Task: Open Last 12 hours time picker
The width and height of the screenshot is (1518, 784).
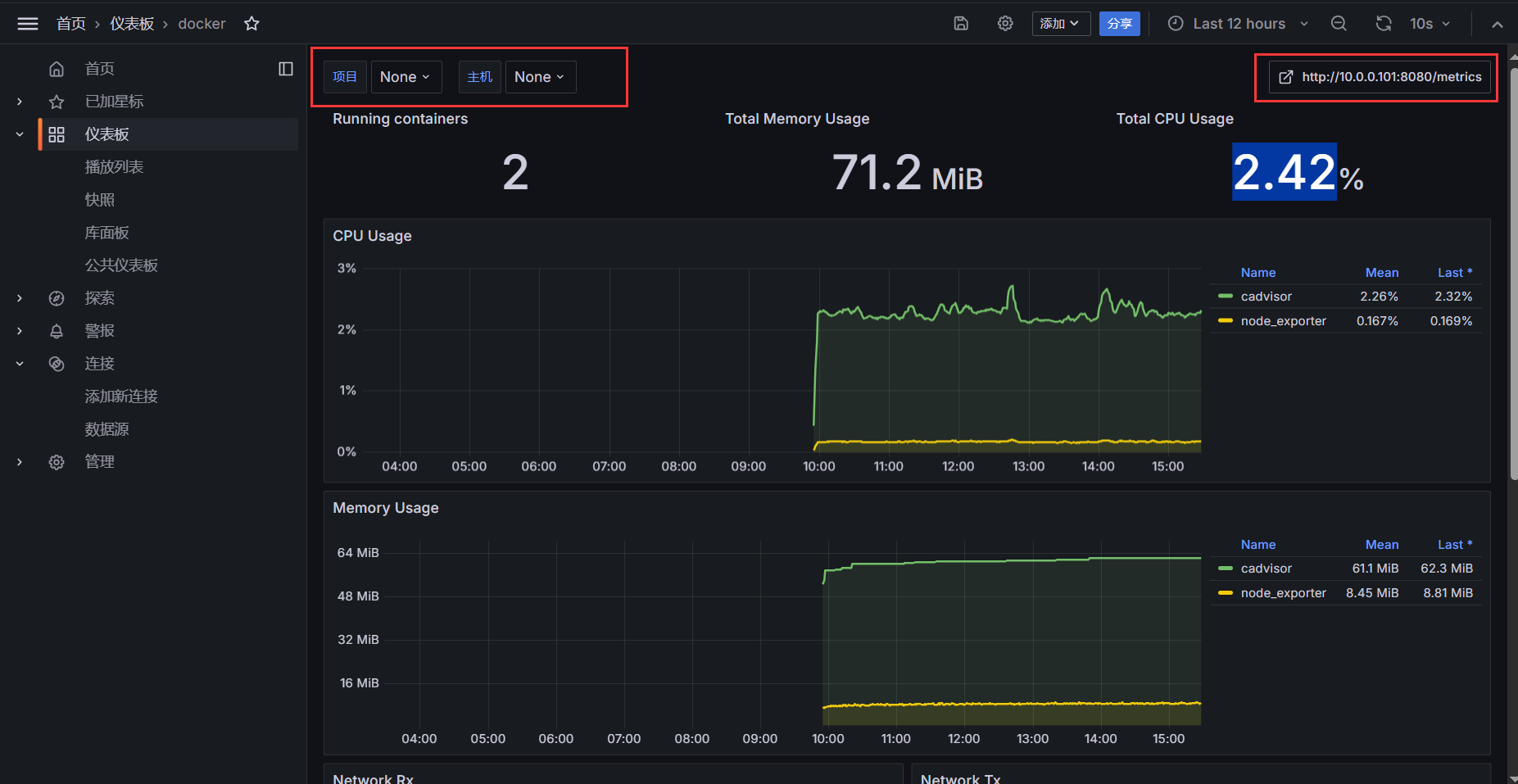Action: coord(1238,24)
